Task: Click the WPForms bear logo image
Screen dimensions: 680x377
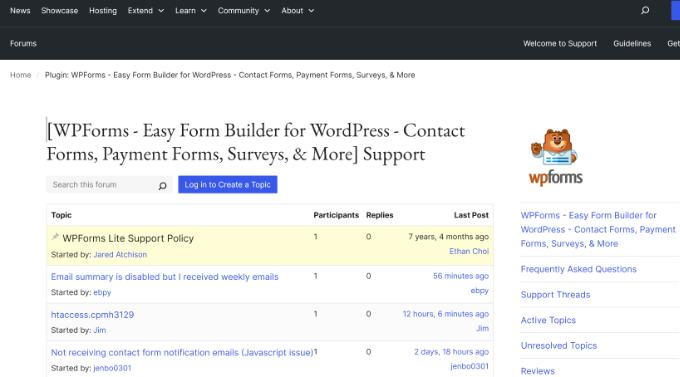Action: click(x=556, y=157)
